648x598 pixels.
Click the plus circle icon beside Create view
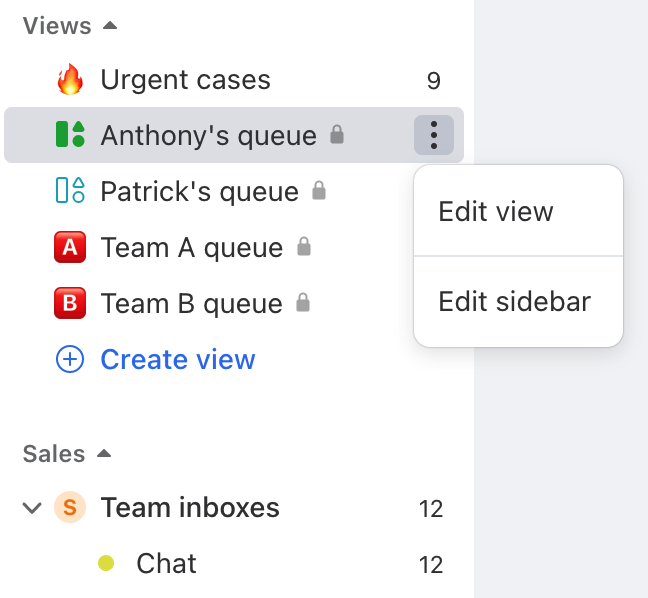coord(70,359)
